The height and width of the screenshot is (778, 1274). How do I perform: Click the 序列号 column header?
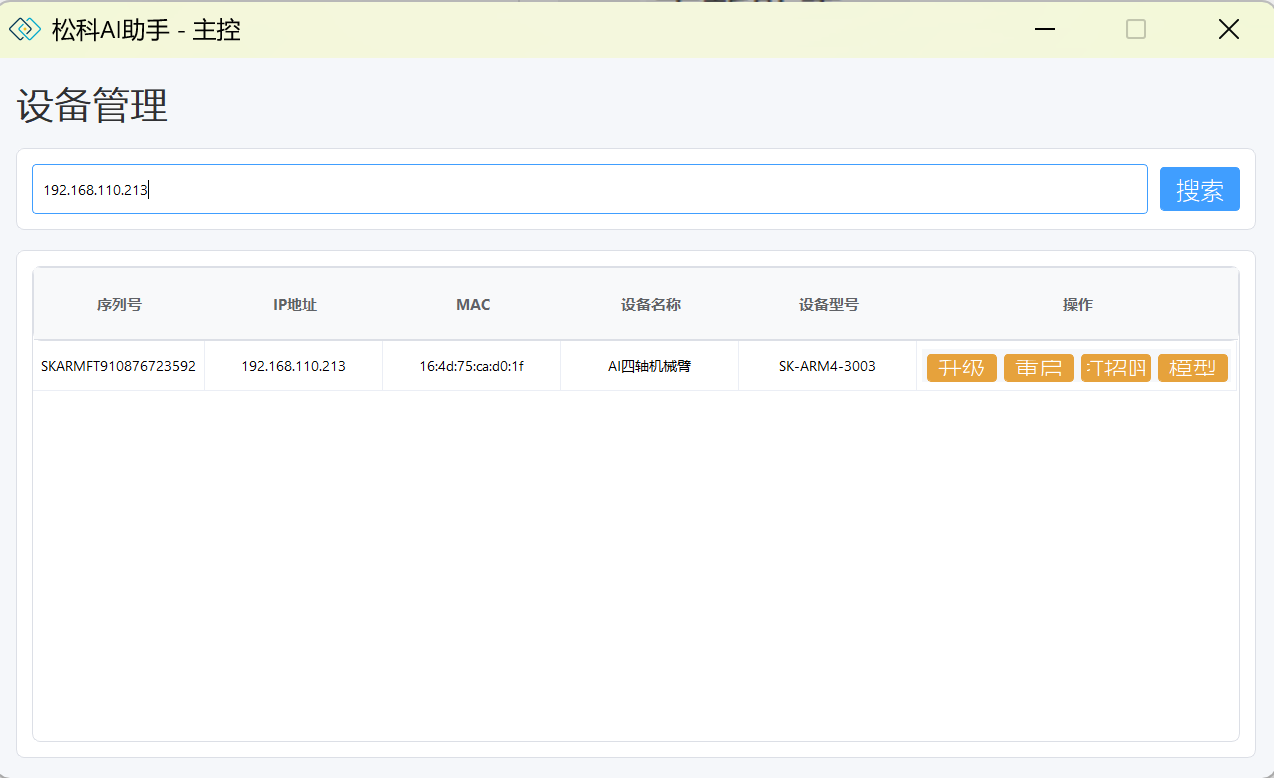(119, 305)
